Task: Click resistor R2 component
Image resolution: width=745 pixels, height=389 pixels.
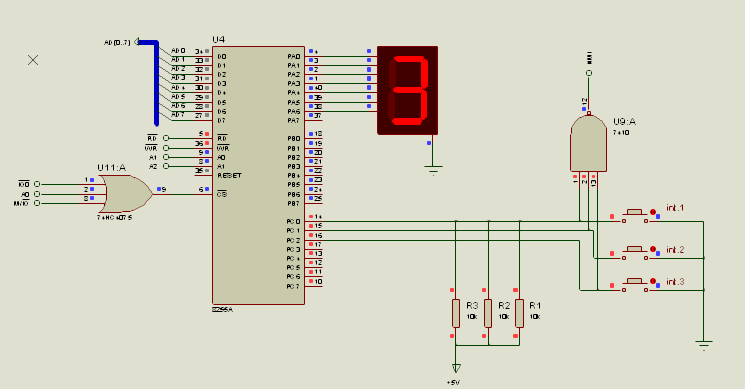Action: point(488,313)
